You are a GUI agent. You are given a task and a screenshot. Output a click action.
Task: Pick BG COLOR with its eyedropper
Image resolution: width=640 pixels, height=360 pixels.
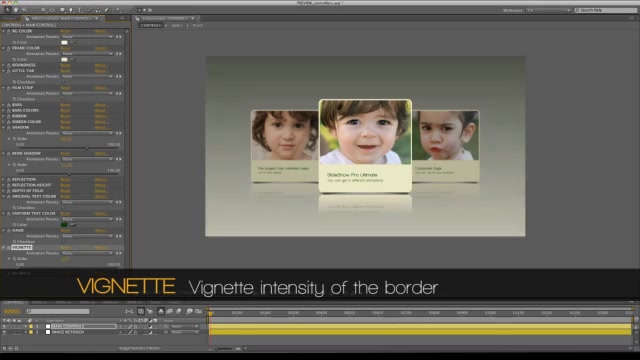pyautogui.click(x=72, y=42)
